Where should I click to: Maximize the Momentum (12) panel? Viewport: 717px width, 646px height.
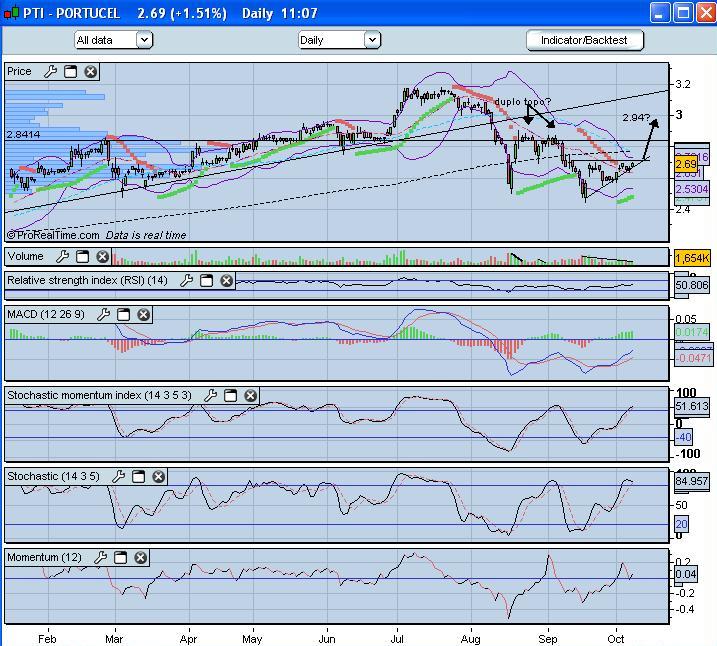coord(120,558)
